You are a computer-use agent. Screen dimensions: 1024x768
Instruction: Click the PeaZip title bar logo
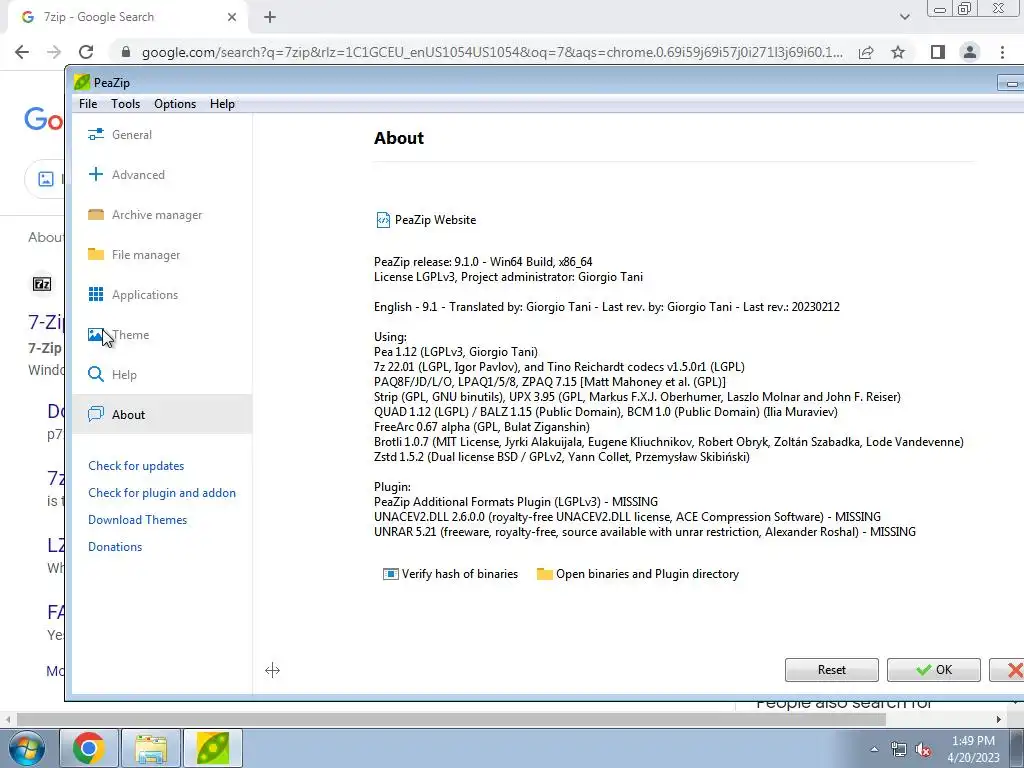coord(82,82)
